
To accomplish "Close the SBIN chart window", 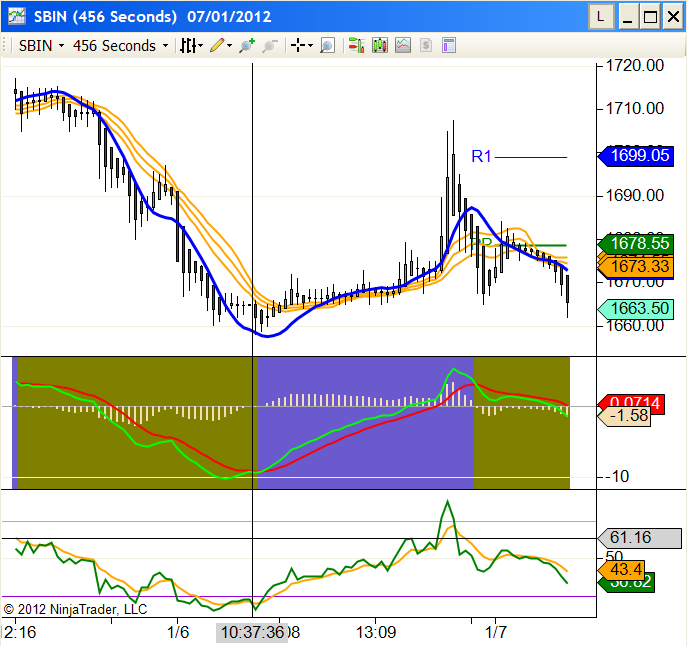I will 673,17.
